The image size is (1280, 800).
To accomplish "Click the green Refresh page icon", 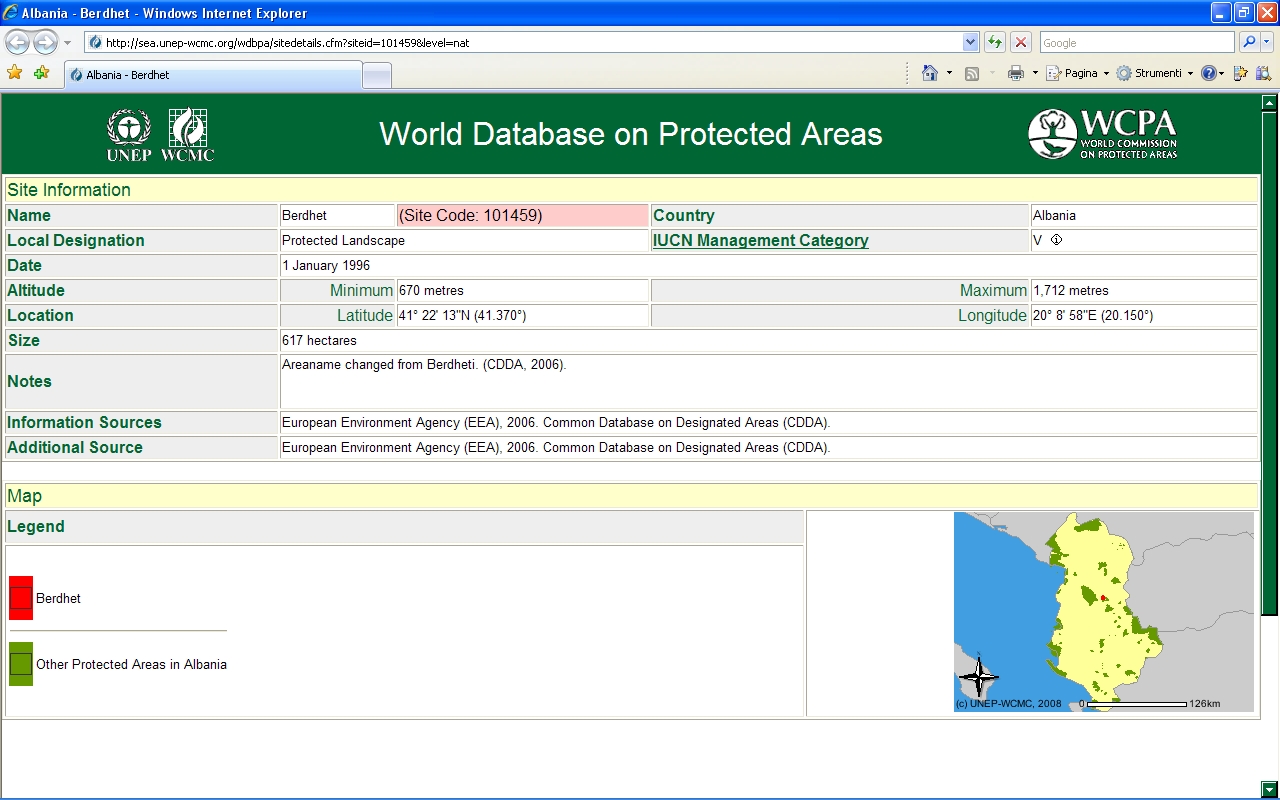I will [x=994, y=42].
